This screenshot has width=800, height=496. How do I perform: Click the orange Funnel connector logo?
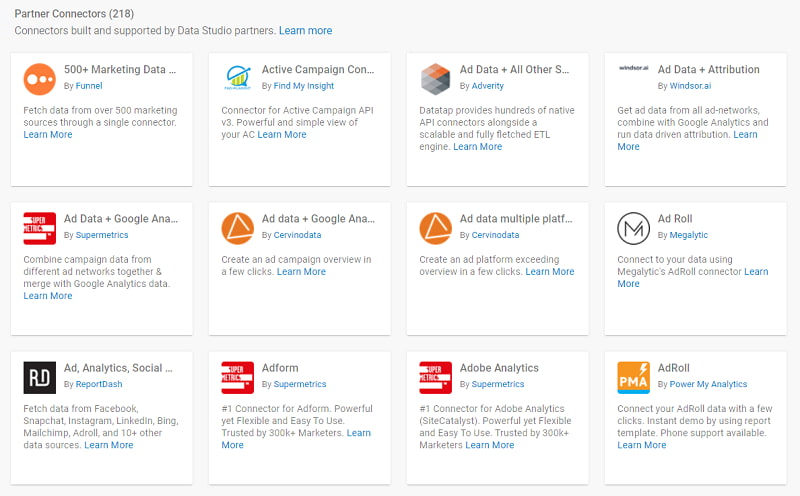coord(39,79)
